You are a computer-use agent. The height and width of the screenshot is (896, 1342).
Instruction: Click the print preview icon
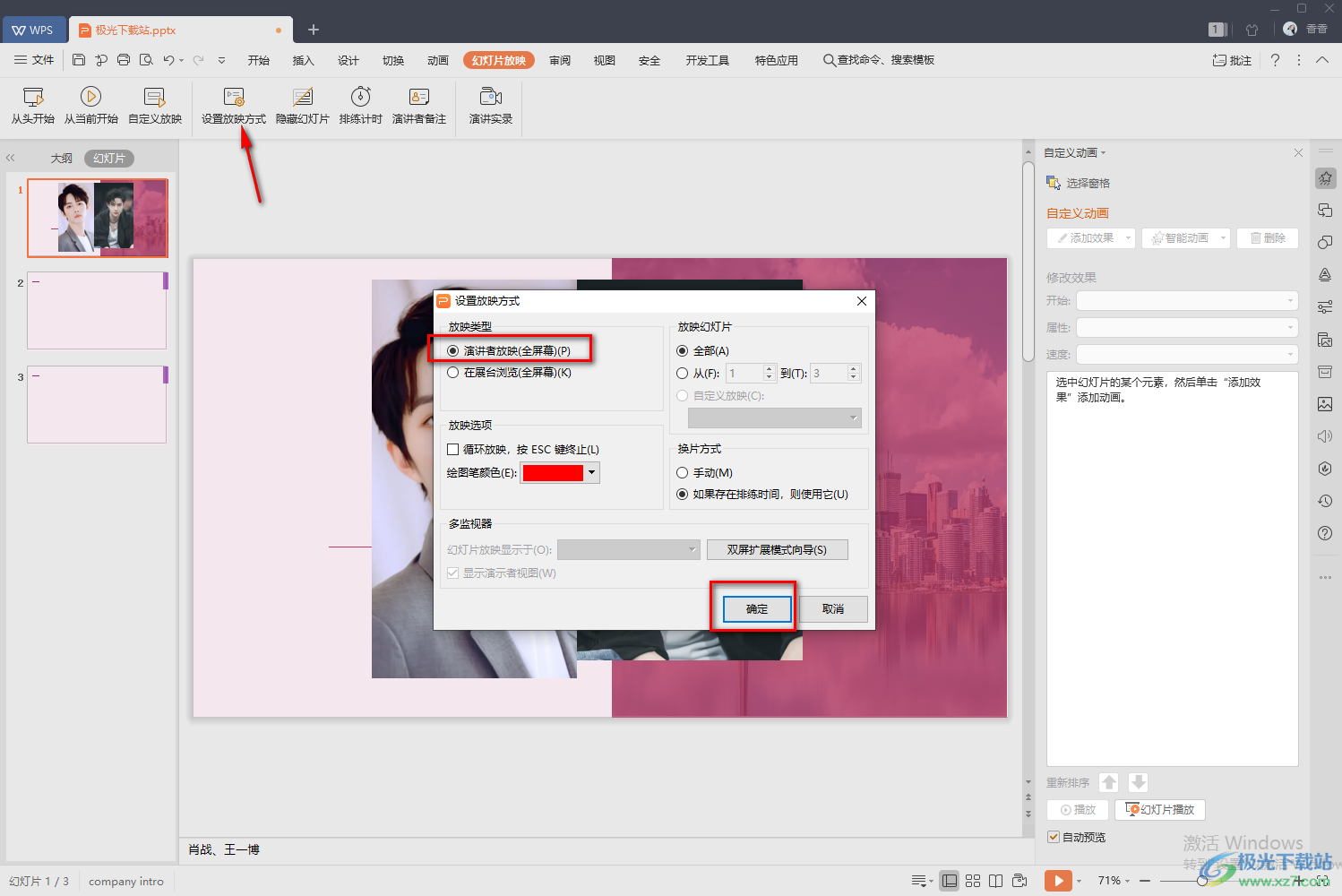[x=146, y=60]
